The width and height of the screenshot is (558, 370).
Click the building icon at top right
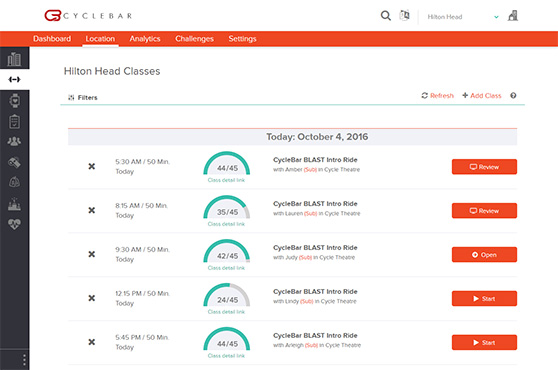(x=513, y=15)
